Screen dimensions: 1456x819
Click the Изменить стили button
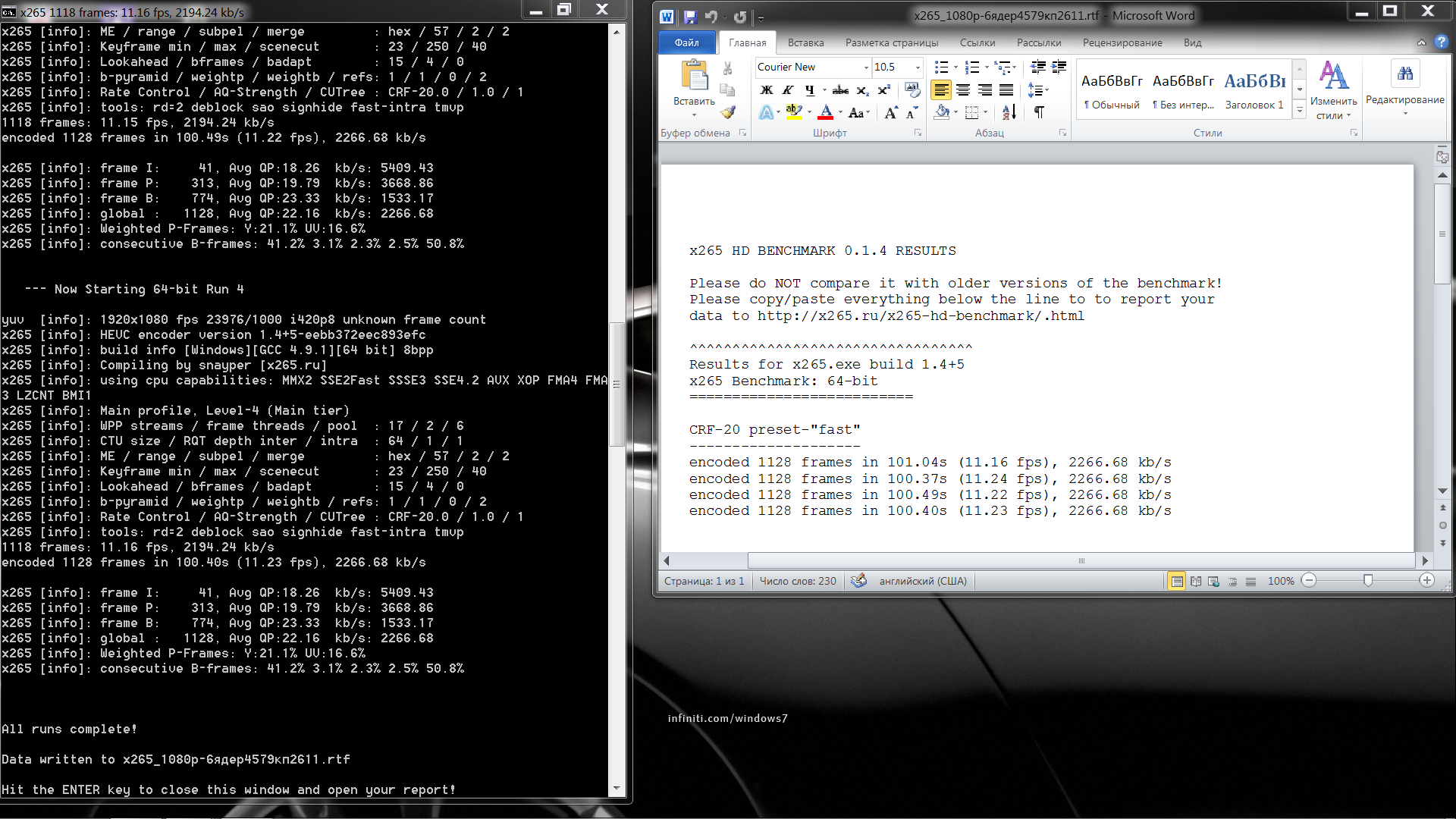coord(1333,91)
